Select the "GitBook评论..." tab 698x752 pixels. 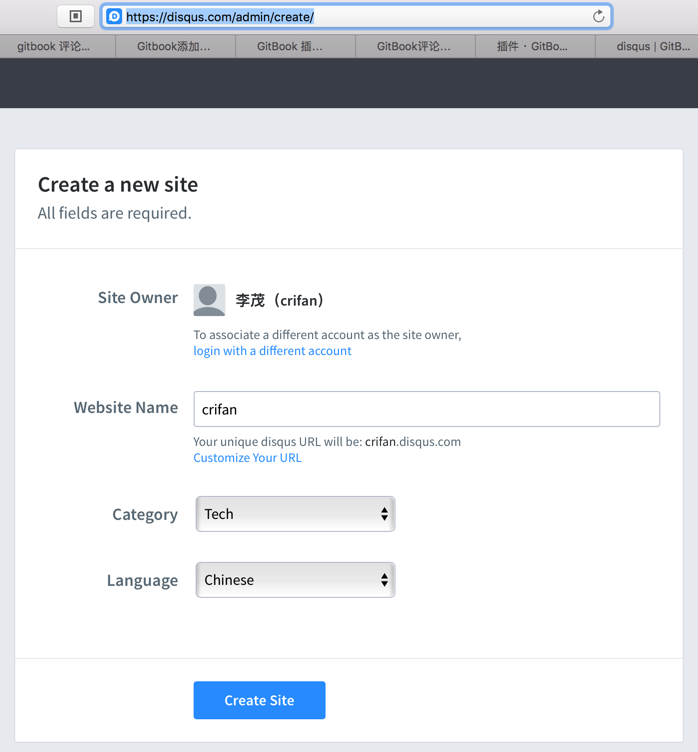(414, 46)
